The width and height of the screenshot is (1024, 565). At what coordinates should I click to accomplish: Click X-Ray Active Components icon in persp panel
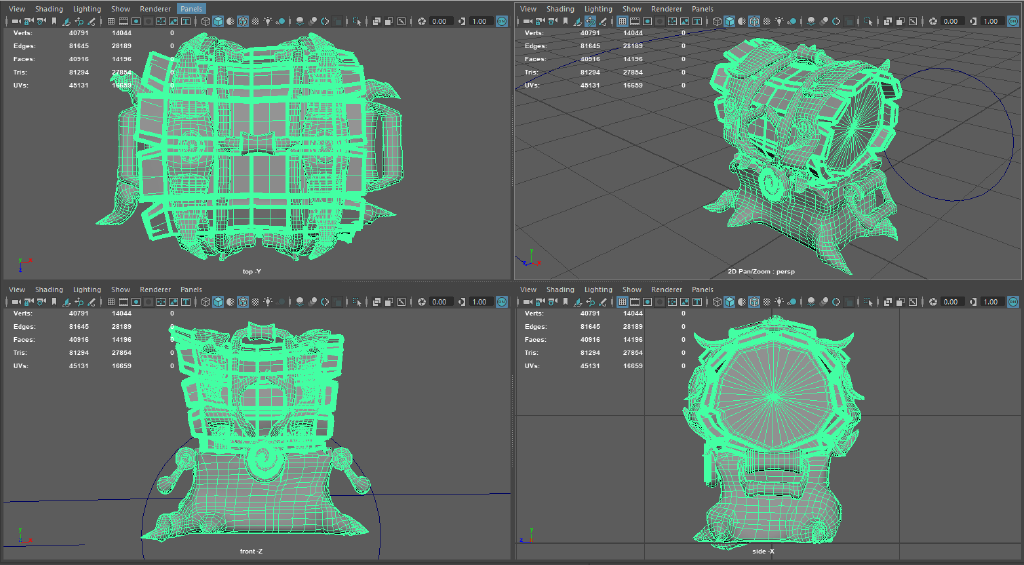(x=900, y=21)
